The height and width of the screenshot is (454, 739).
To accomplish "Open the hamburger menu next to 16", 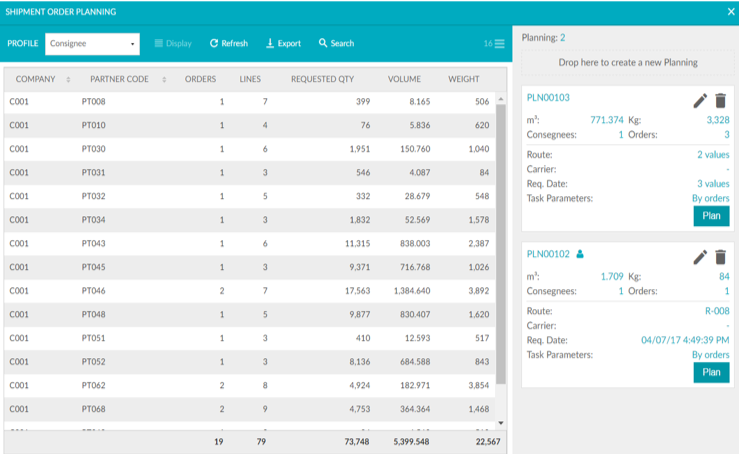I will 500,43.
